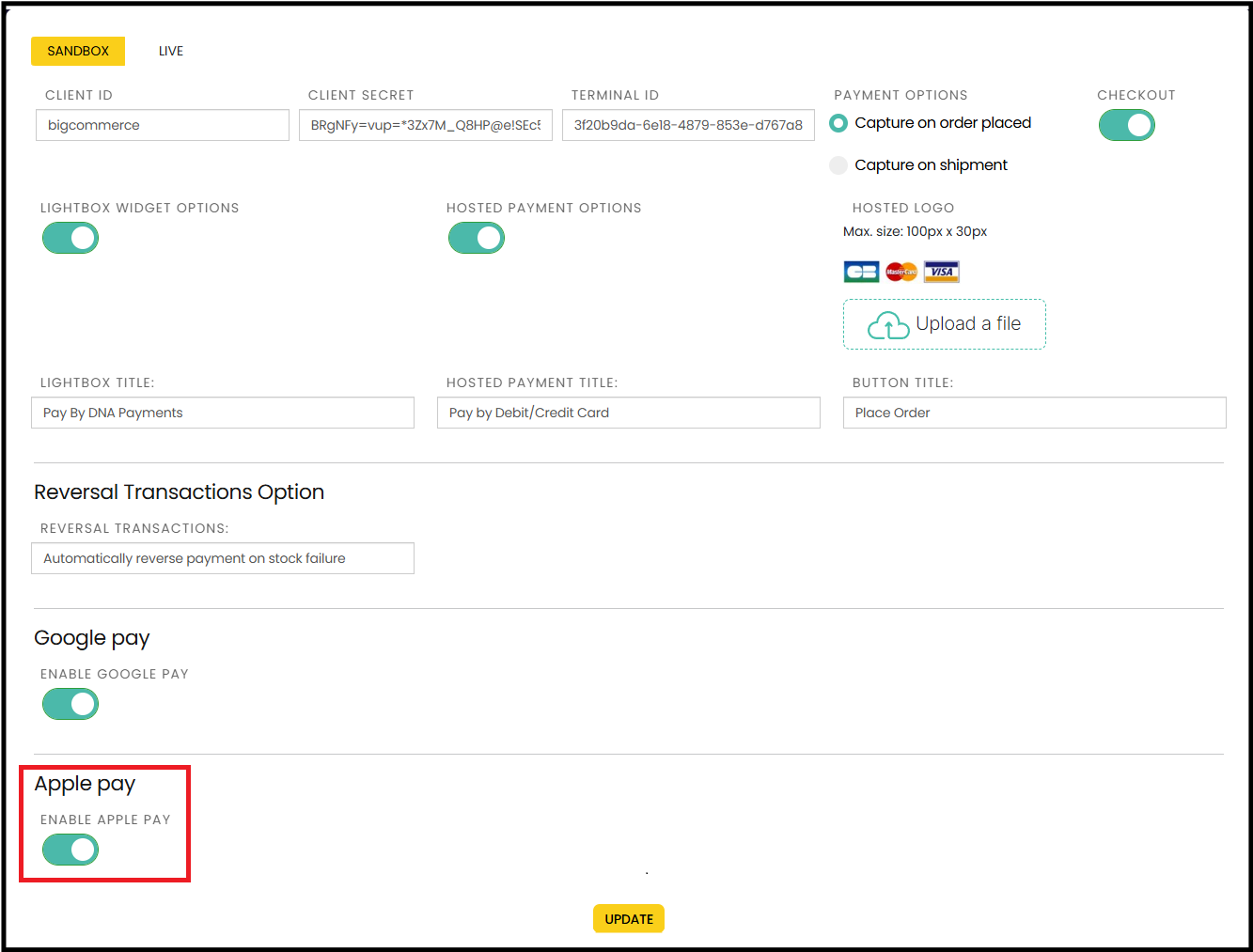Click the Client ID input field
The width and height of the screenshot is (1253, 952).
(x=163, y=125)
